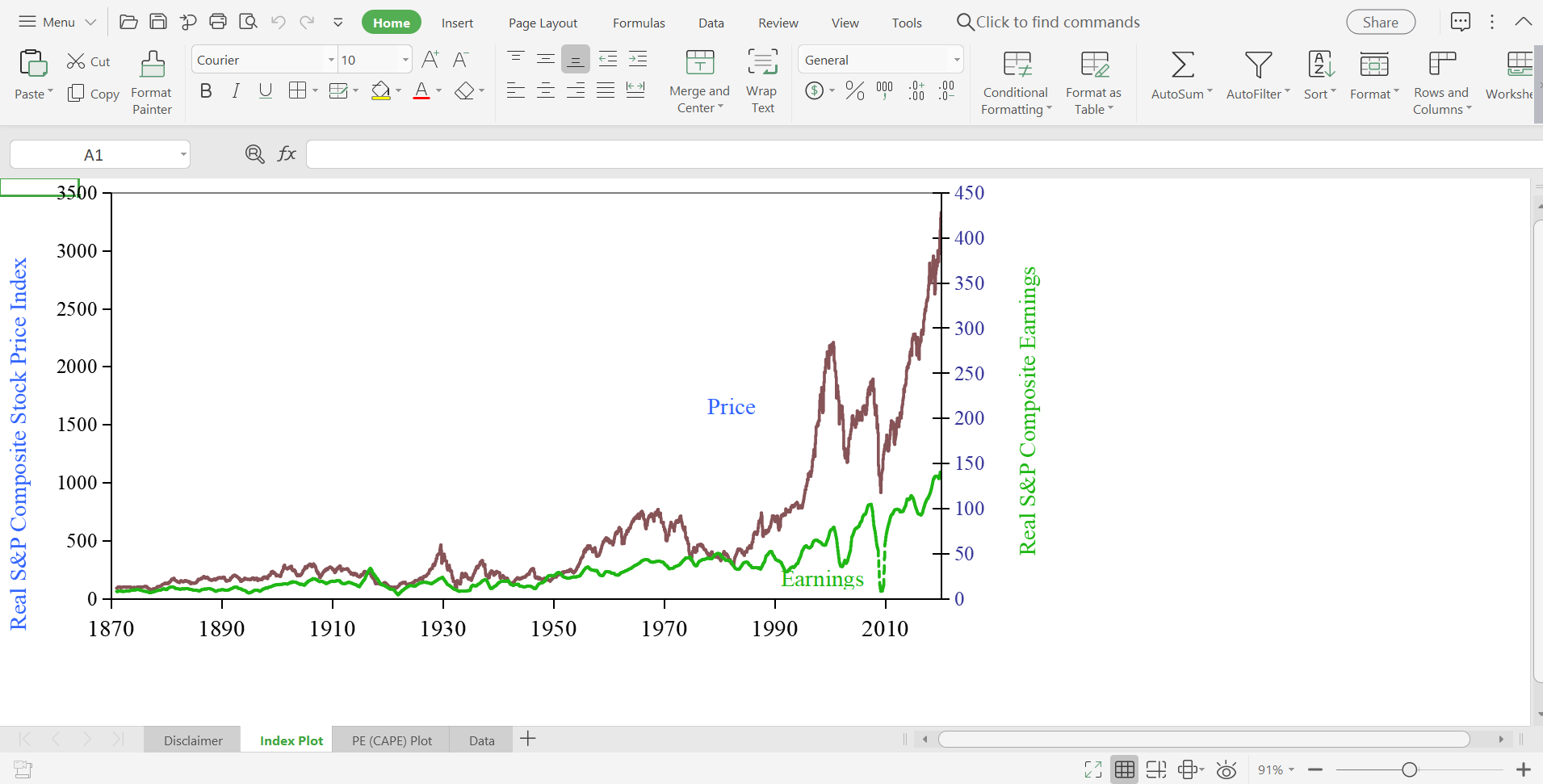Viewport: 1543px width, 784px height.
Task: Open the font color picker
Action: click(439, 90)
